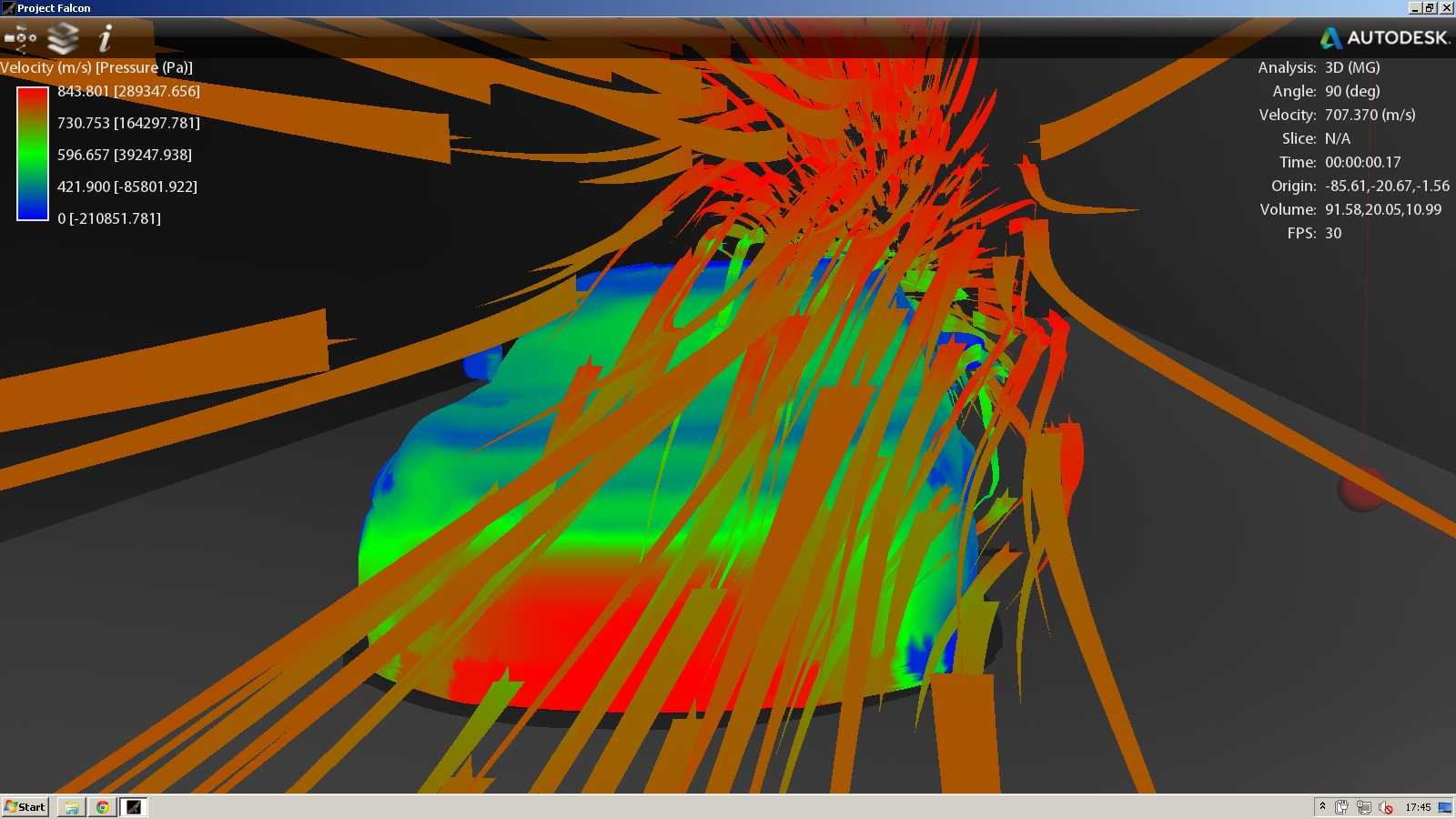Open the info 'i' icon
1456x819 pixels.
tap(105, 38)
